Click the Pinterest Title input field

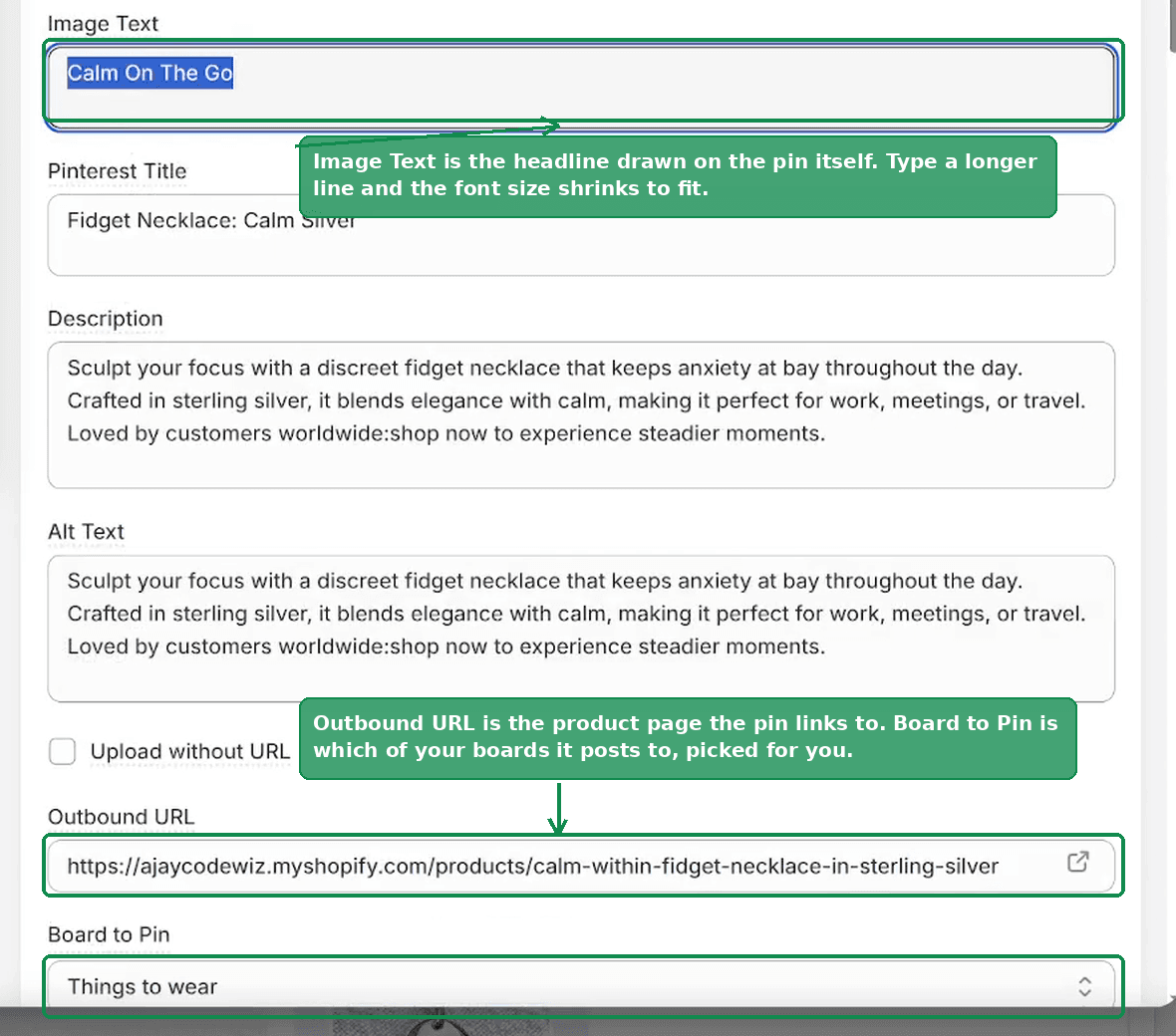[x=581, y=235]
